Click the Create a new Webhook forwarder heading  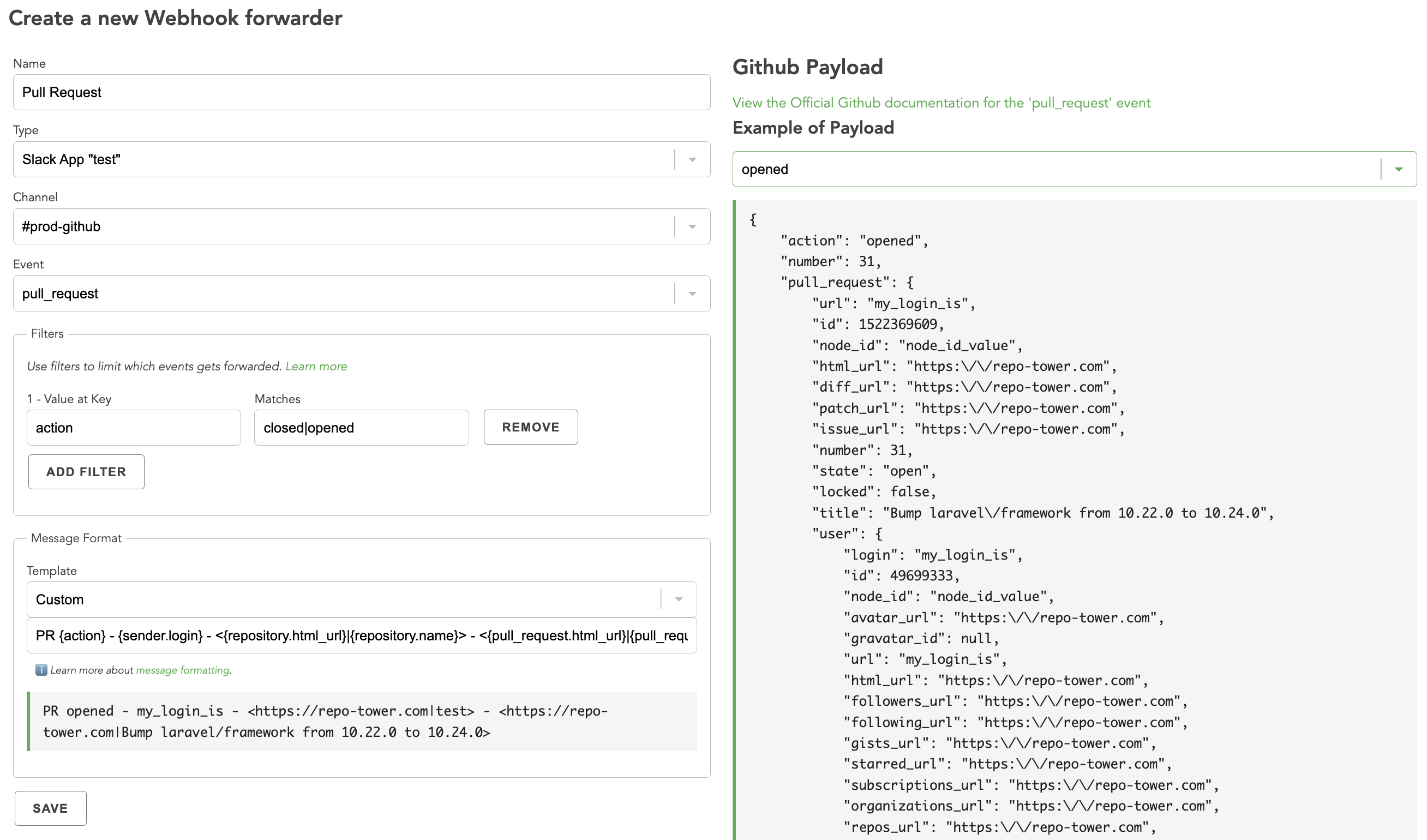[176, 17]
